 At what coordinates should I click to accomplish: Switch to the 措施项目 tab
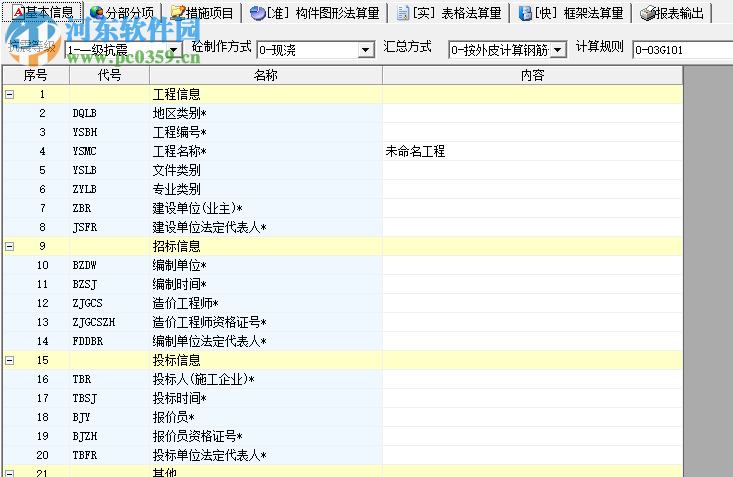coord(201,13)
